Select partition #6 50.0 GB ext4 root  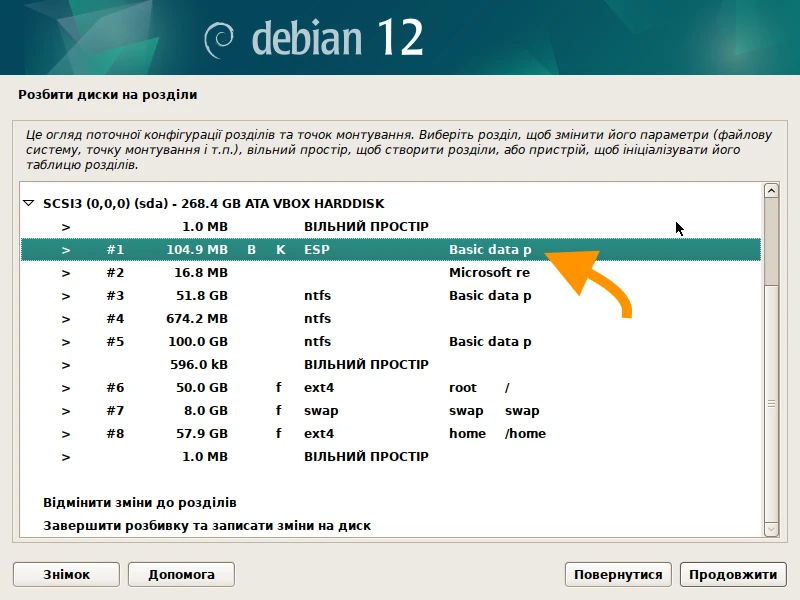(x=391, y=387)
